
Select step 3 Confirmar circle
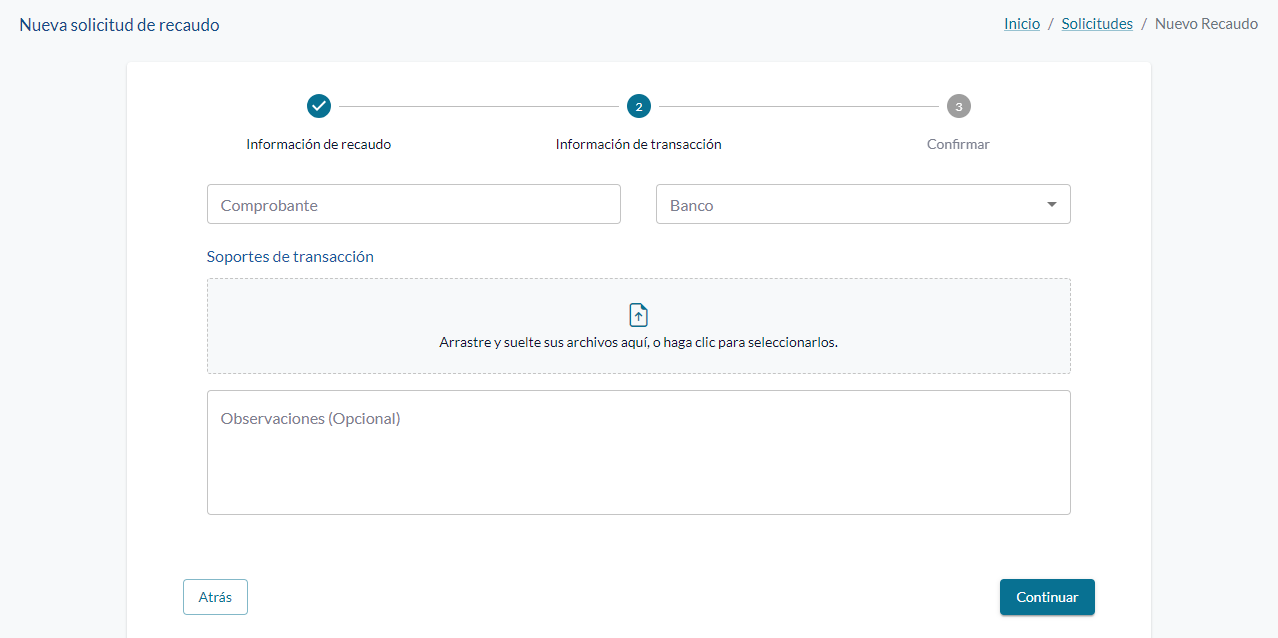pyautogui.click(x=959, y=106)
